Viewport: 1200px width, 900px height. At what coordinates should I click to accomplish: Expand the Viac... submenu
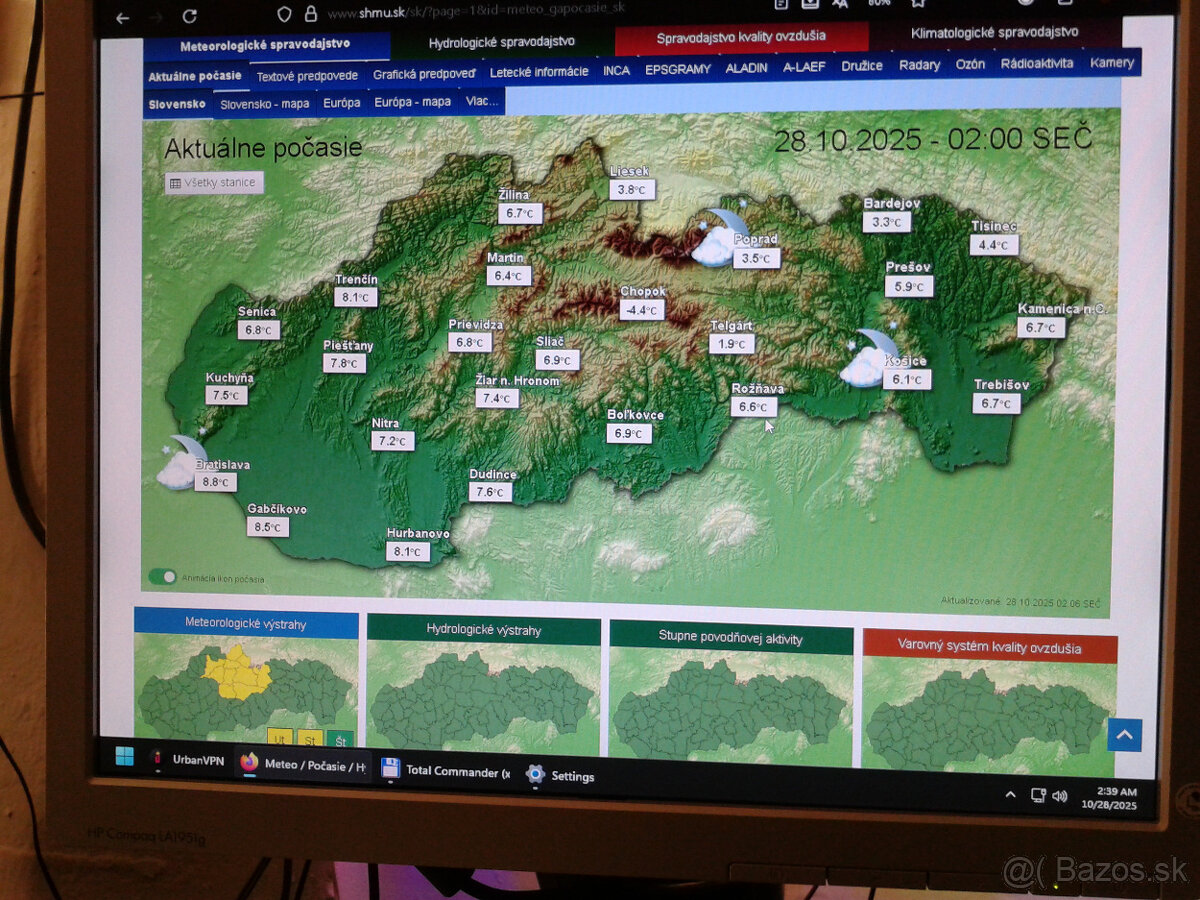481,101
